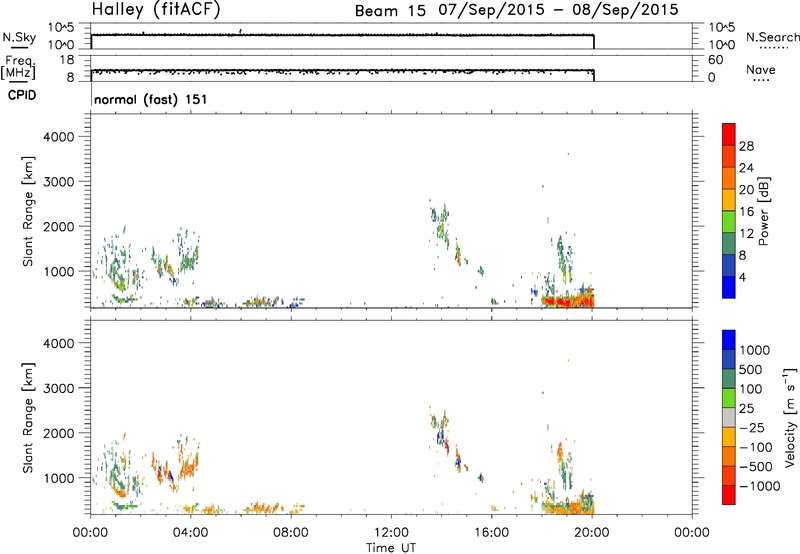Click the '04:00' time axis tick label
Viewport: 800px width, 554px height.
pos(190,533)
